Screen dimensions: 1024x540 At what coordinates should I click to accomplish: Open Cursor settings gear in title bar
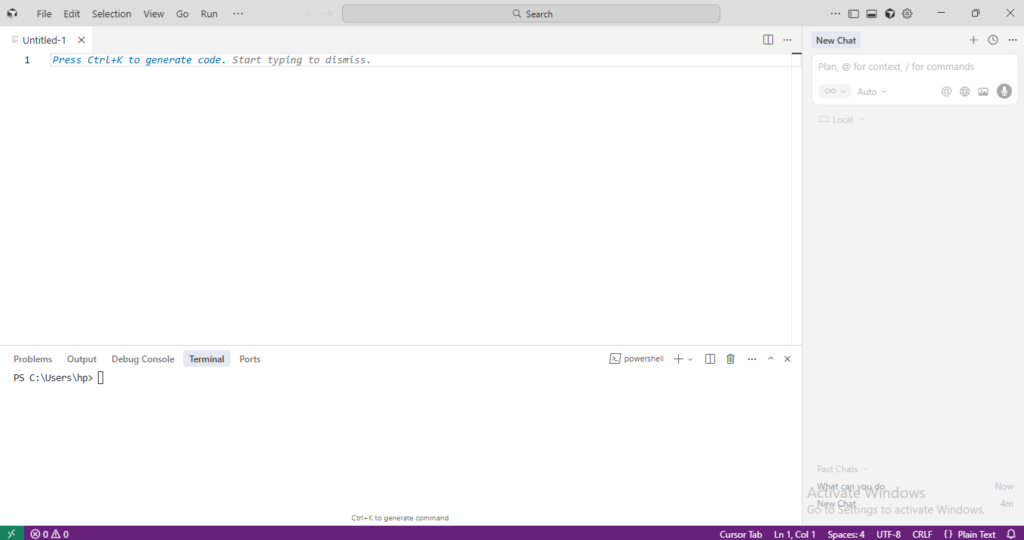point(907,14)
